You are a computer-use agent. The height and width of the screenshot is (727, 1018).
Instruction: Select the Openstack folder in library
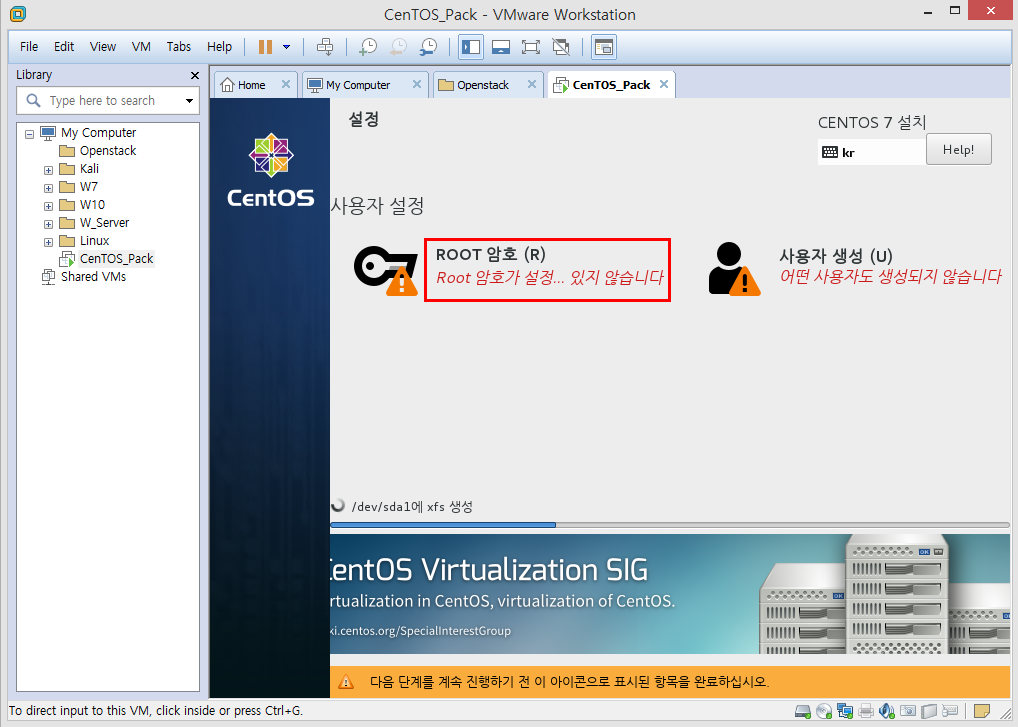tap(97, 151)
